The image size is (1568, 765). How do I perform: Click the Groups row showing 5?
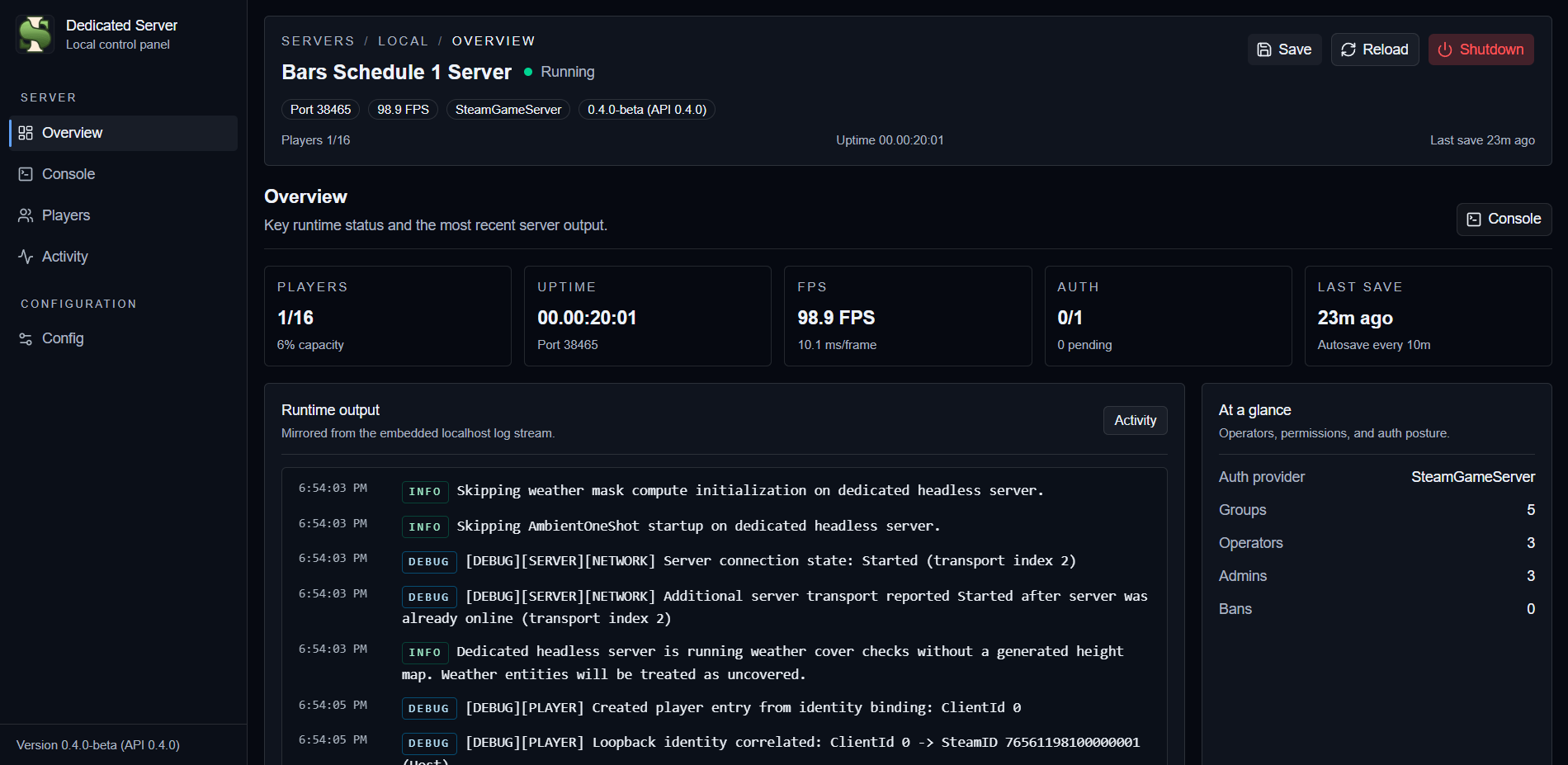[x=1377, y=510]
